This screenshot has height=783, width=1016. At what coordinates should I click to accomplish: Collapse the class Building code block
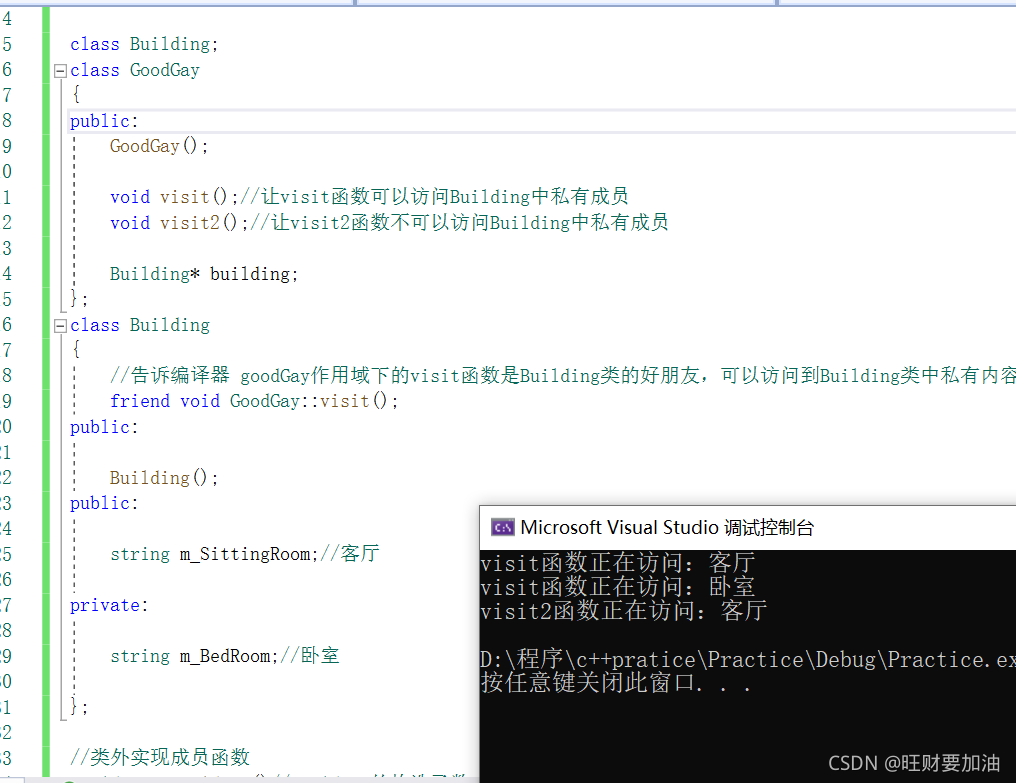coord(60,325)
